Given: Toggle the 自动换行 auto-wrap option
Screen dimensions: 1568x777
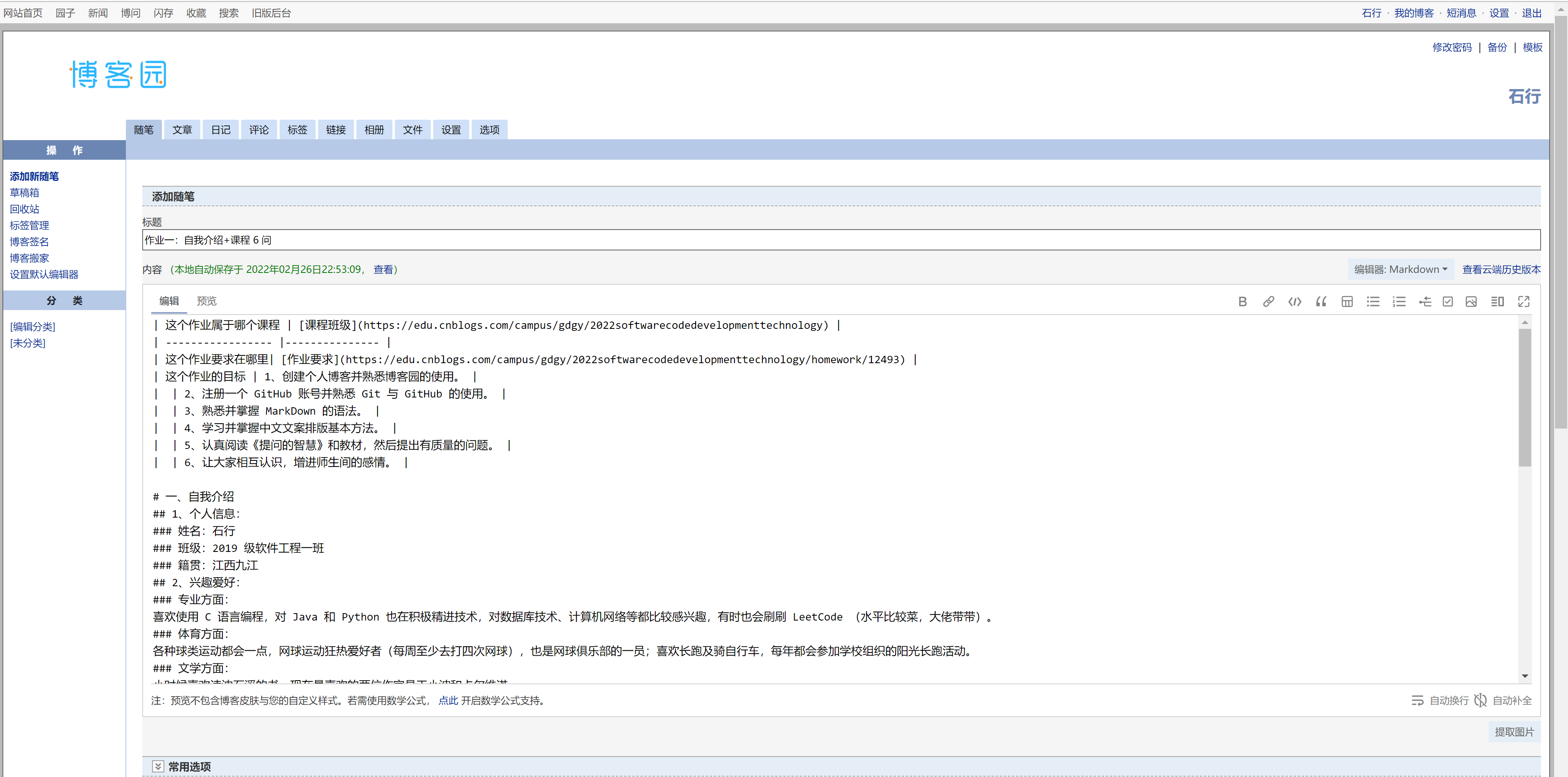Looking at the screenshot, I should (1440, 700).
